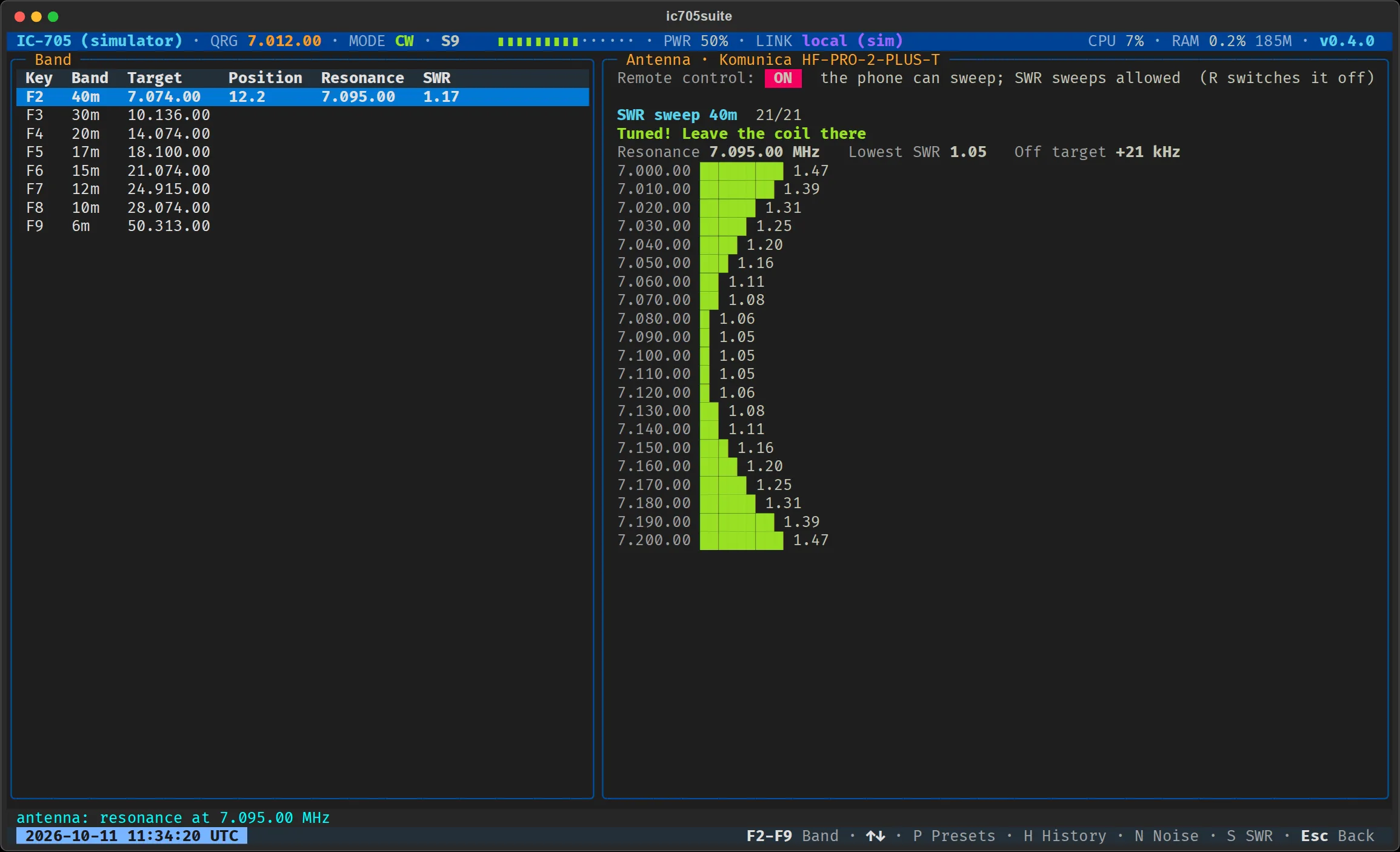Click the QRG frequency 7.012.00

tap(284, 41)
